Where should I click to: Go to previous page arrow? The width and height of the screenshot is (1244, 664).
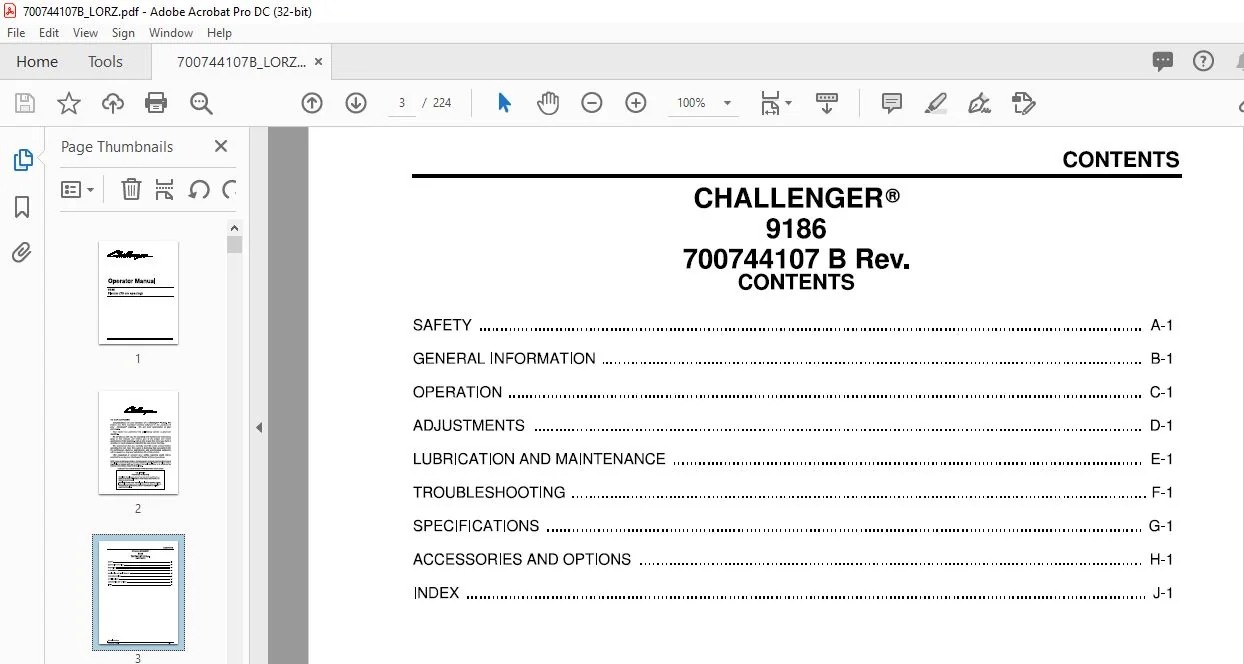coord(312,103)
